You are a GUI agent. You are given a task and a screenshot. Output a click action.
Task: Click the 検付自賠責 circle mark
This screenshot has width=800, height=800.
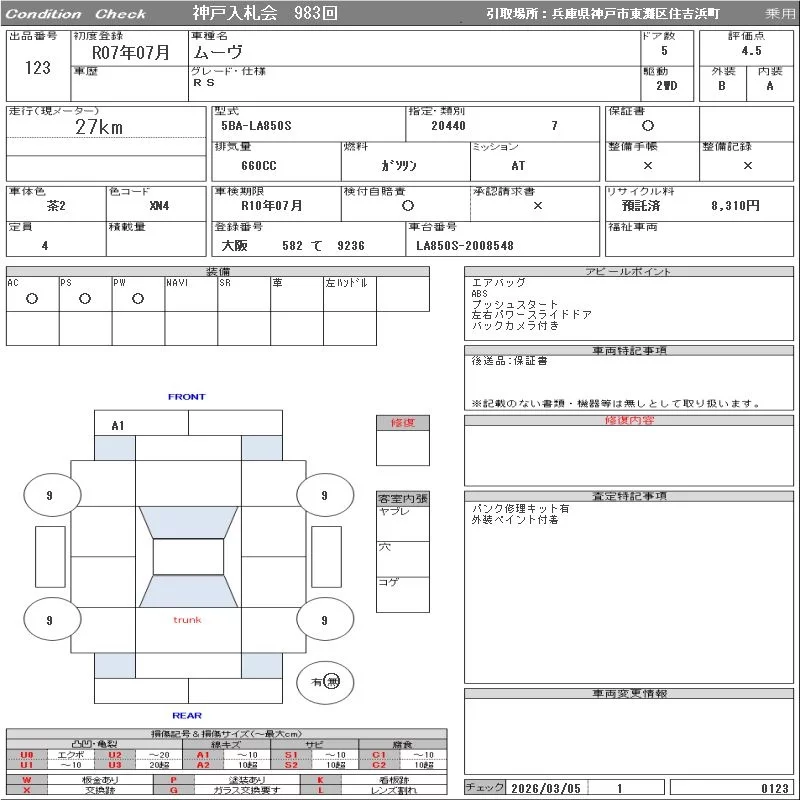coord(407,205)
